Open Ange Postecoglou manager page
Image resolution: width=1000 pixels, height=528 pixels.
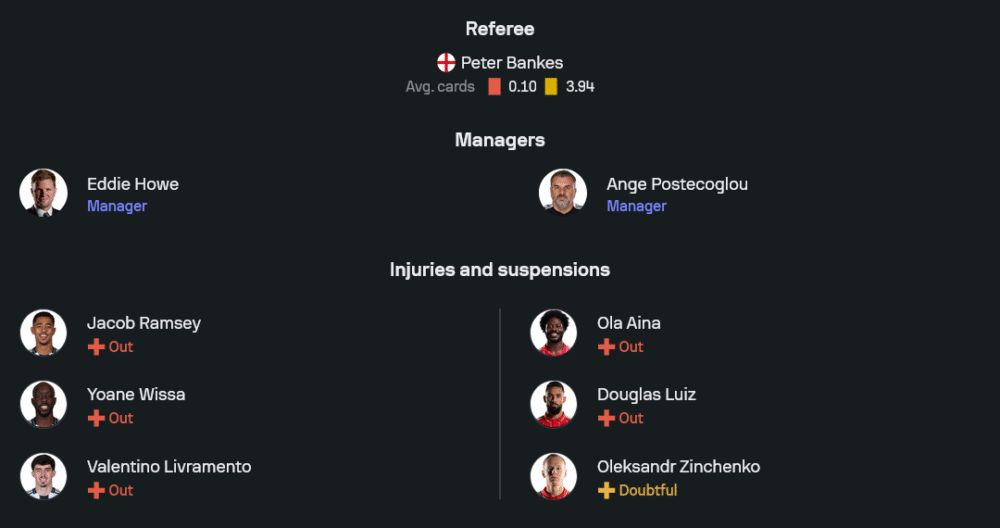click(677, 184)
